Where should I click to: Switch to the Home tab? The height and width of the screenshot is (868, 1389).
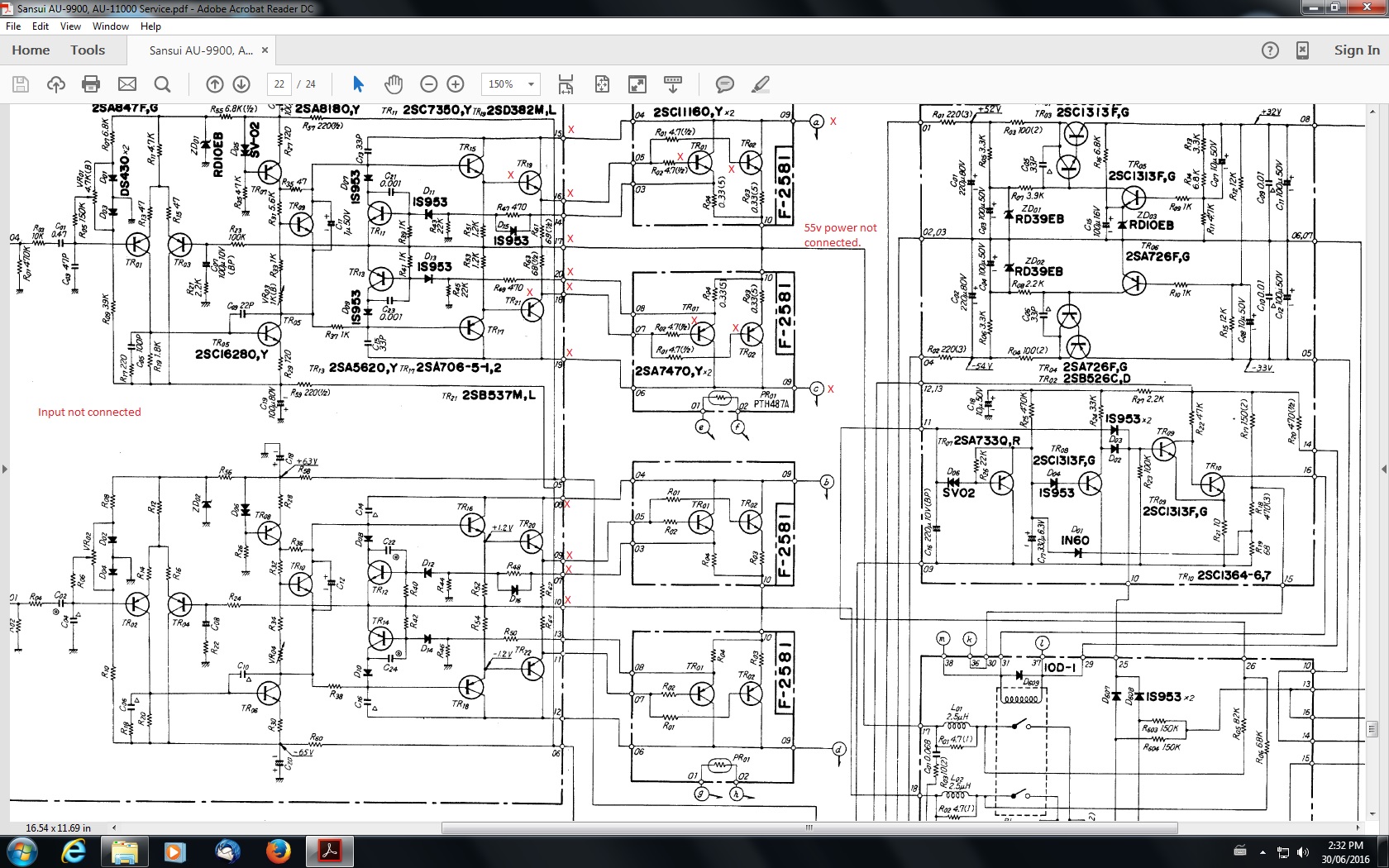click(31, 50)
